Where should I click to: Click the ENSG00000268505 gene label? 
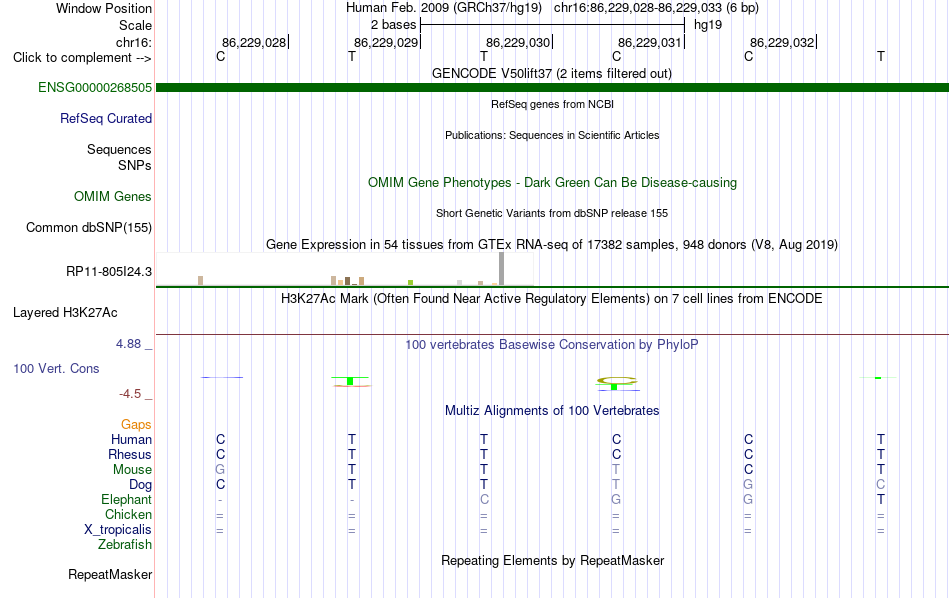click(95, 87)
